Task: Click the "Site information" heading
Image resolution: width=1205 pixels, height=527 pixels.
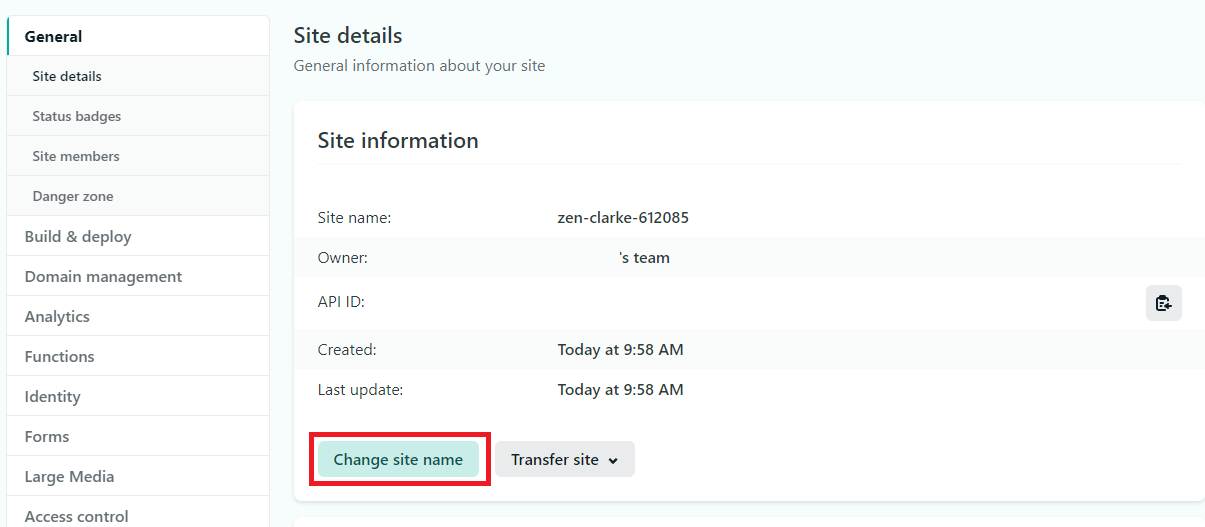Action: coord(398,140)
